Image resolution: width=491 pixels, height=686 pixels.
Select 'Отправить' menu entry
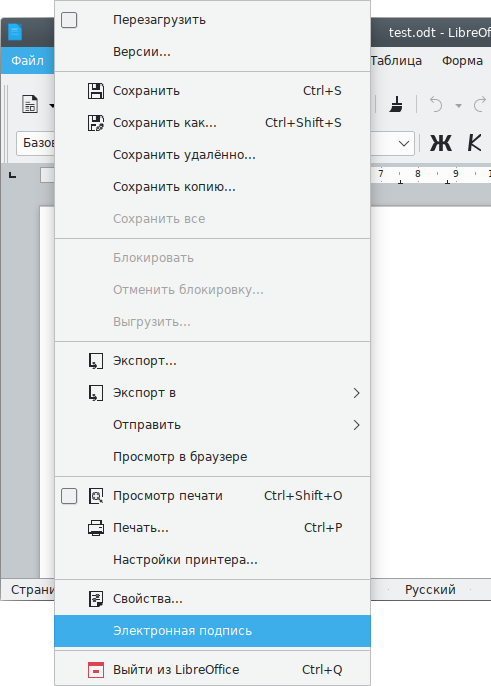point(212,425)
